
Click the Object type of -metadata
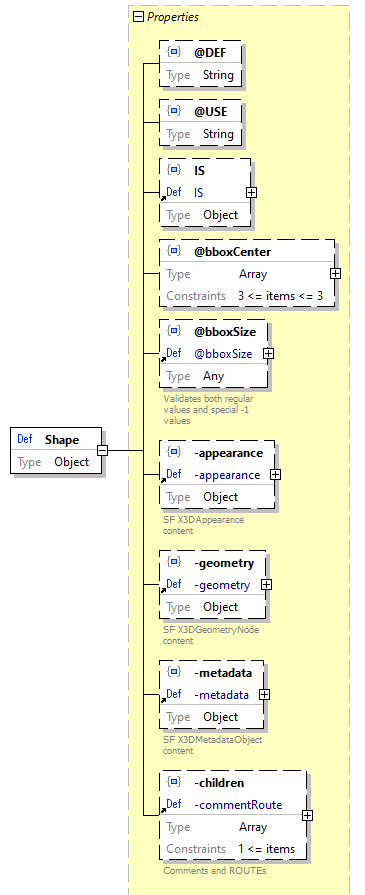[x=220, y=717]
